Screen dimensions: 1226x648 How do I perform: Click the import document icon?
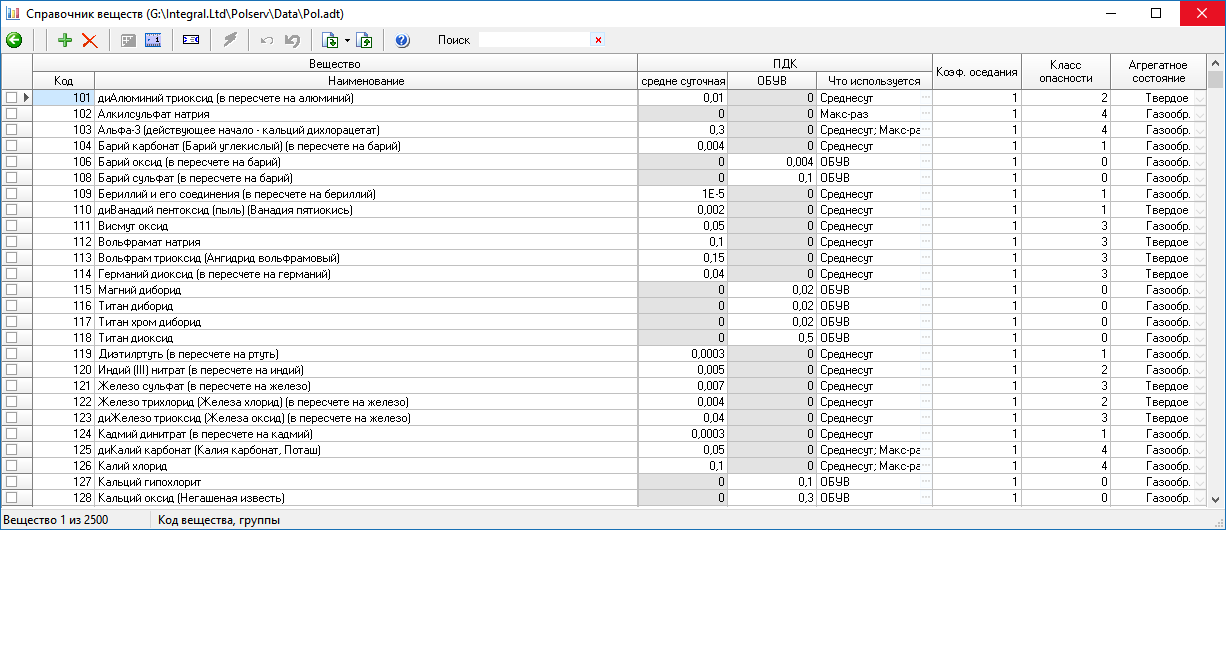pos(330,40)
